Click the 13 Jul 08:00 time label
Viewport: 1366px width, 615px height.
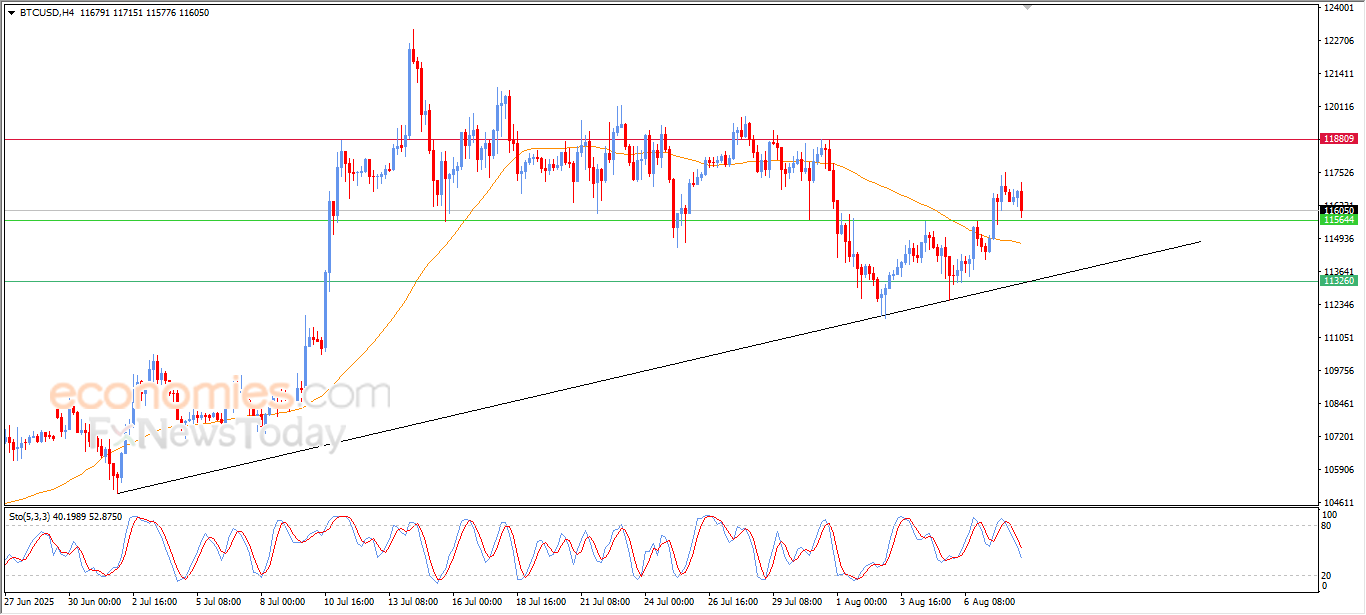413,603
